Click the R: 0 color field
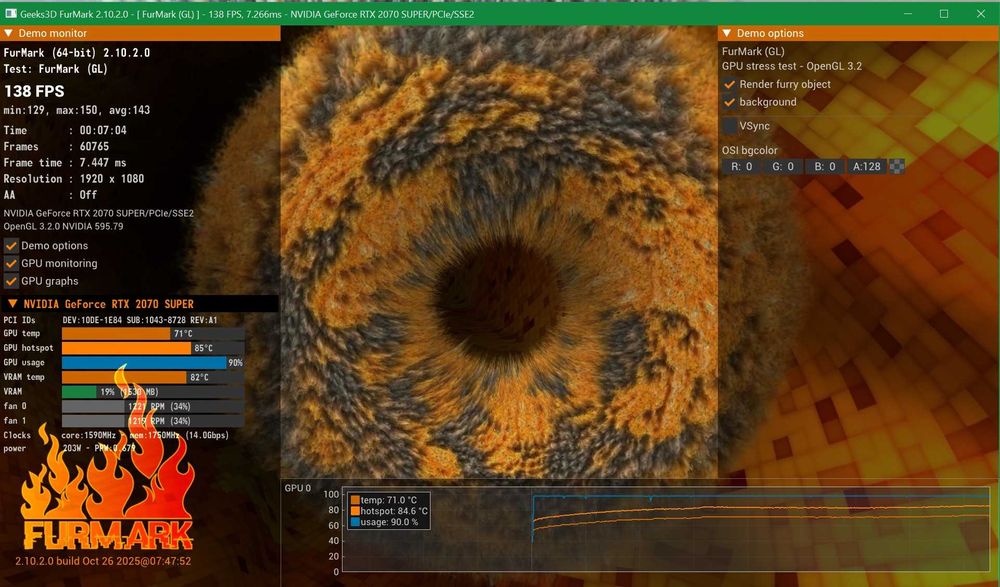This screenshot has width=1000, height=587. click(x=741, y=167)
